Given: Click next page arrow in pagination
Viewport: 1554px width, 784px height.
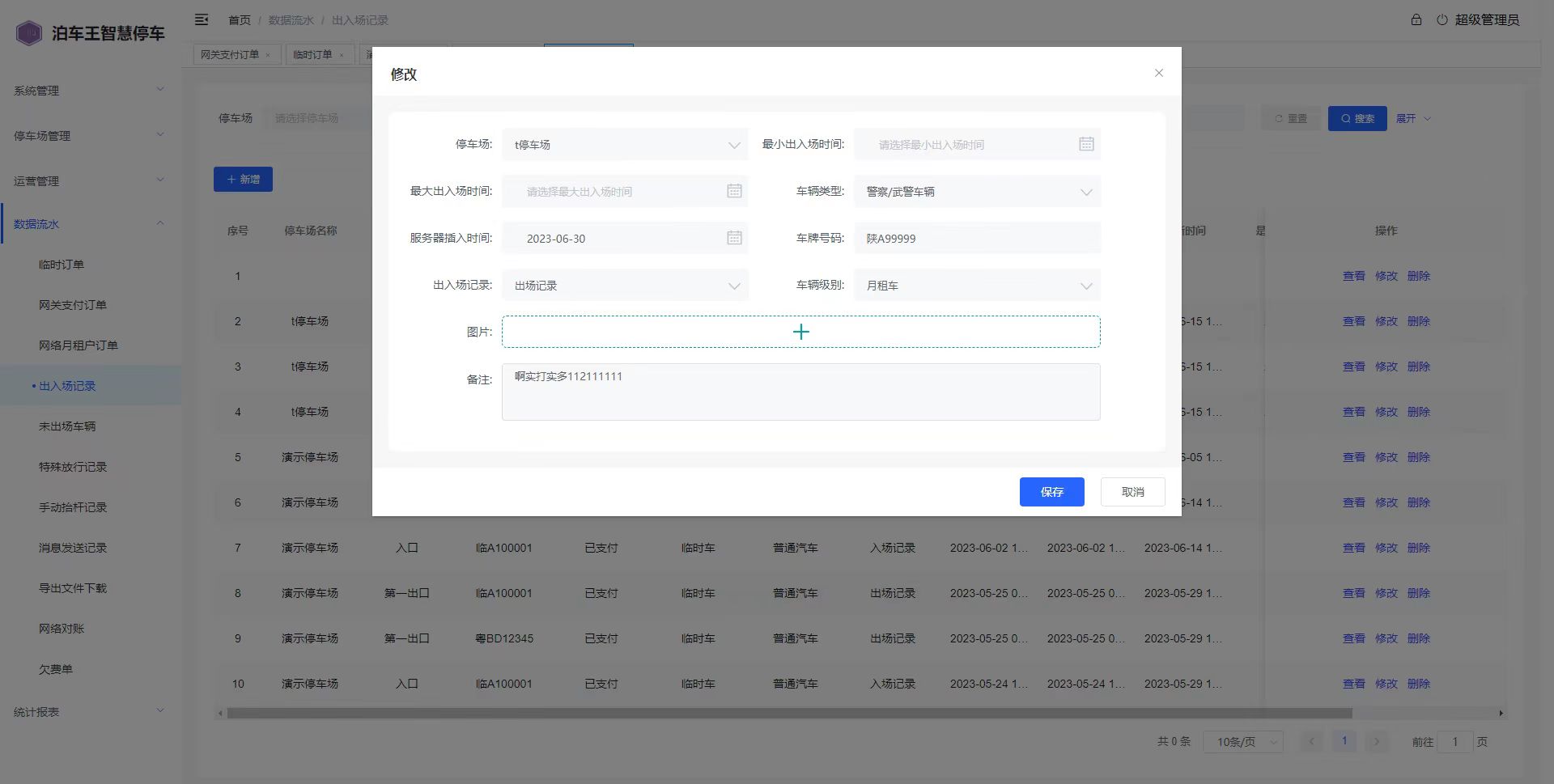Looking at the screenshot, I should point(1377,741).
